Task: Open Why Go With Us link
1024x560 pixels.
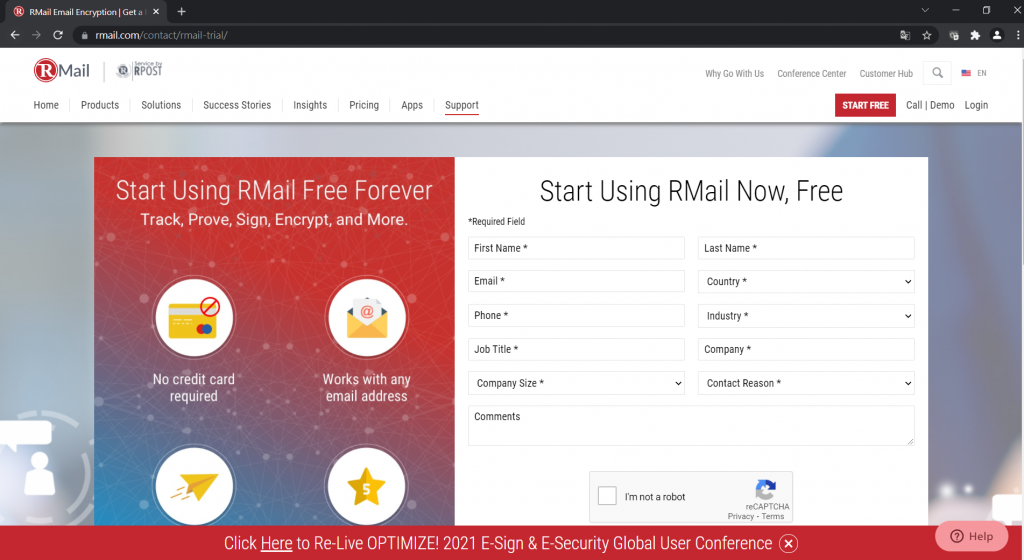Action: click(x=734, y=74)
